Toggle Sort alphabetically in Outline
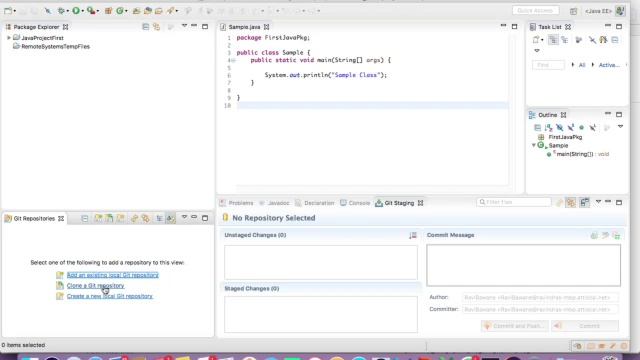The height and width of the screenshot is (360, 640). click(549, 128)
